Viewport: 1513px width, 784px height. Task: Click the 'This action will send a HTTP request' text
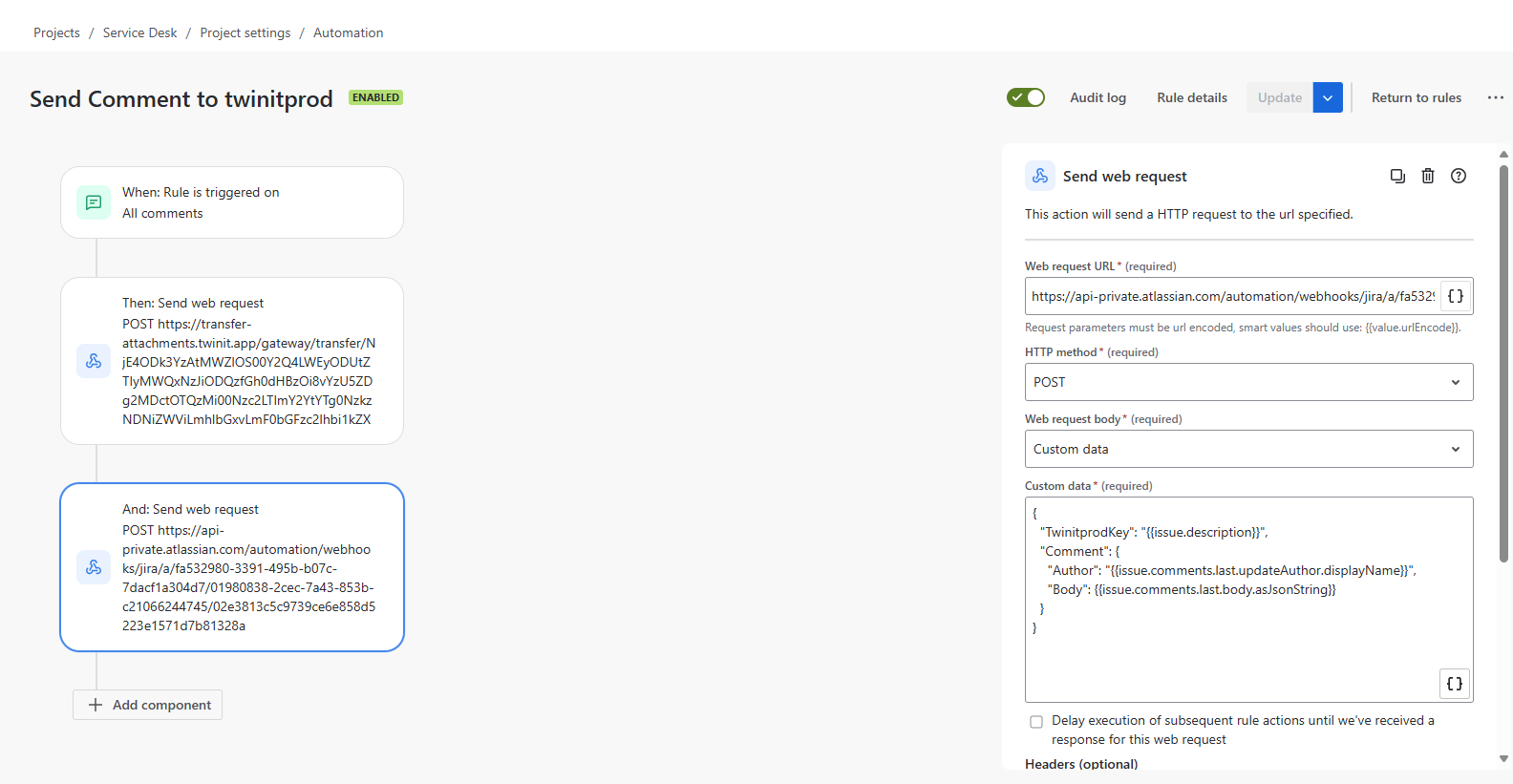coord(1189,214)
